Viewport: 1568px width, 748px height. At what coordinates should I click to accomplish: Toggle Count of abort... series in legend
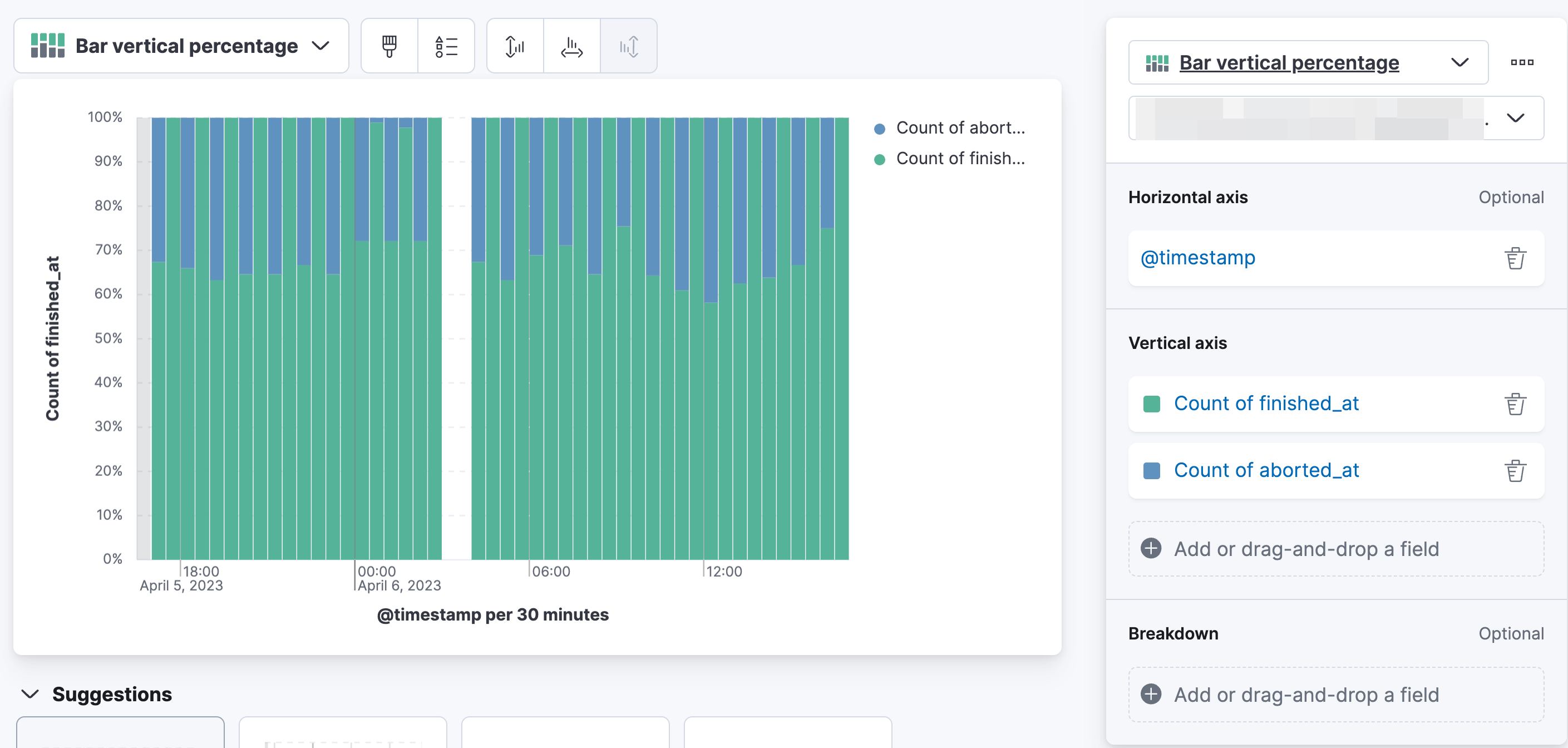tap(960, 129)
